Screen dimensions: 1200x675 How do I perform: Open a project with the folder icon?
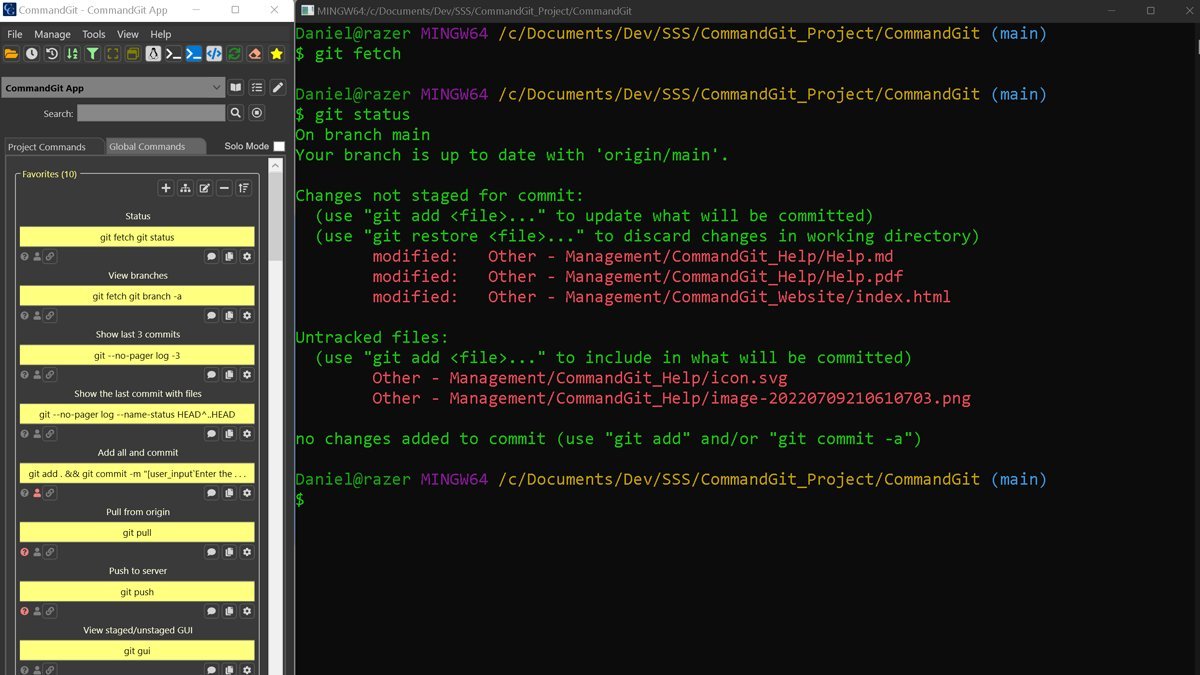[10, 54]
